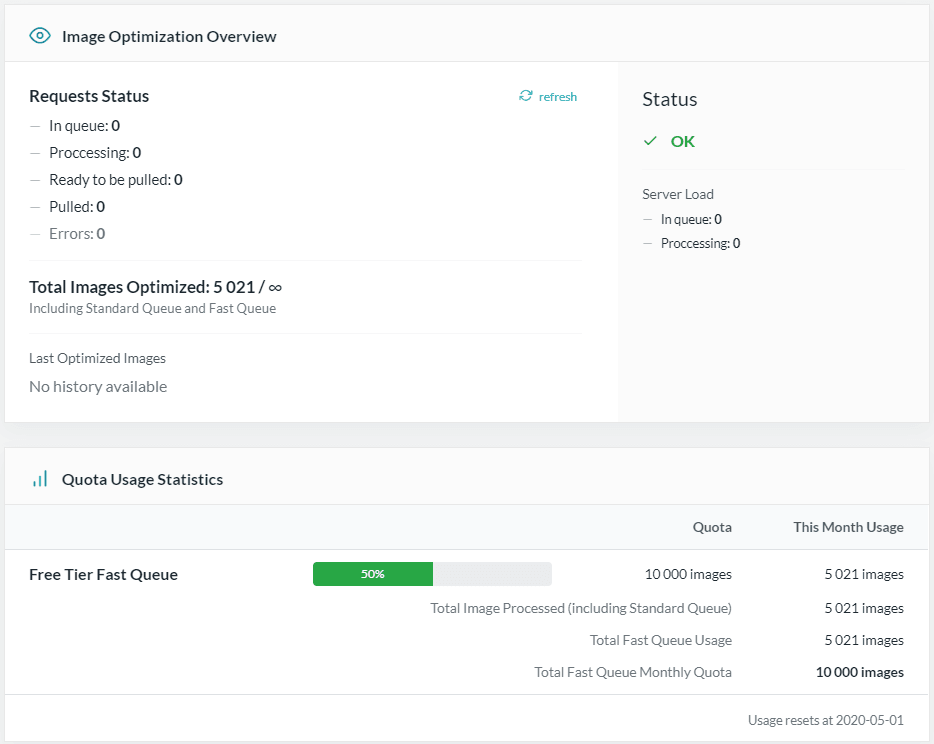The image size is (934, 744).
Task: Click 'Usage resets at 2020-05-01' text
Action: click(x=826, y=720)
